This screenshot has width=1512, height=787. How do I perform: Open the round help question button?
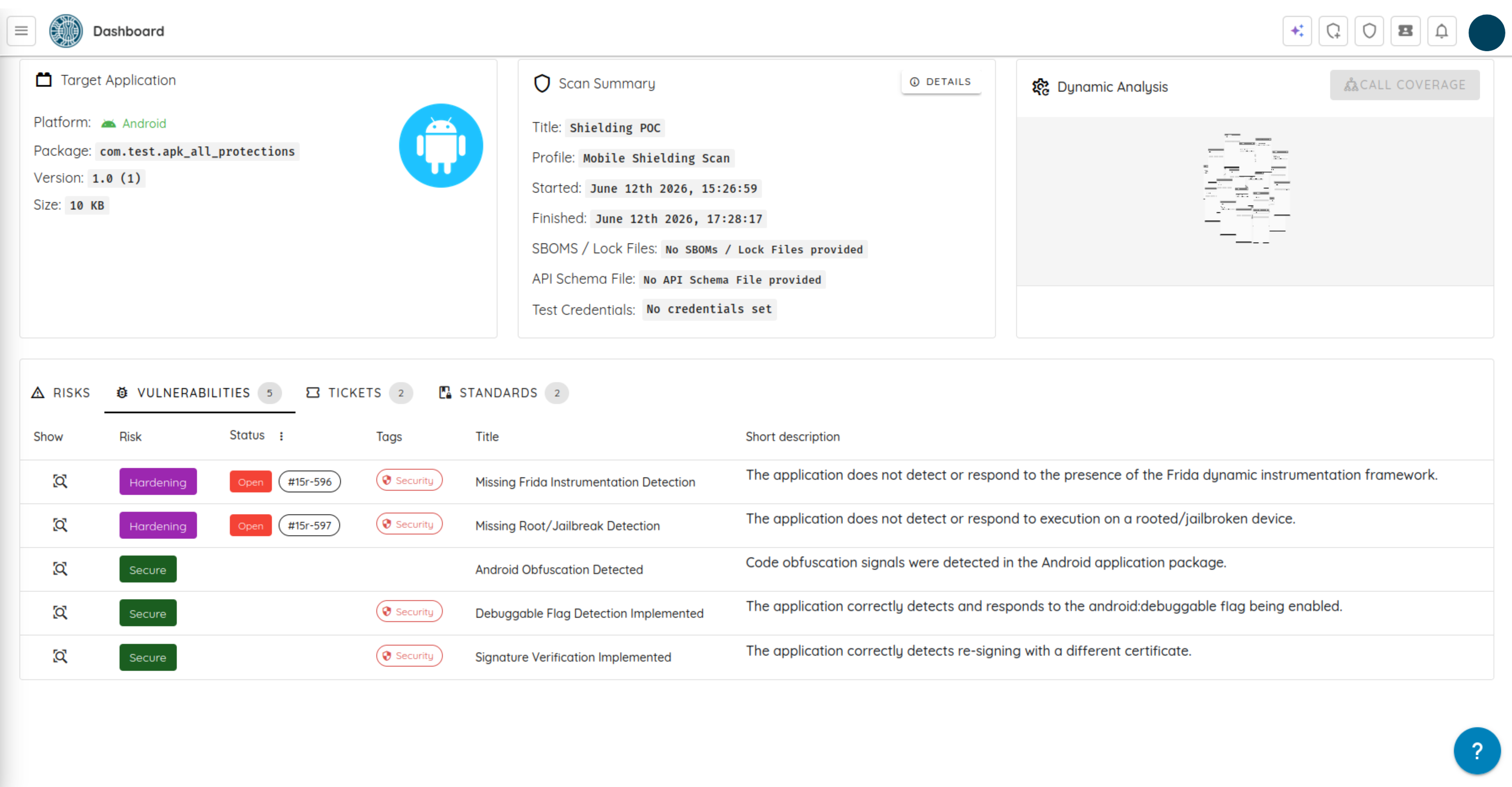[x=1477, y=750]
